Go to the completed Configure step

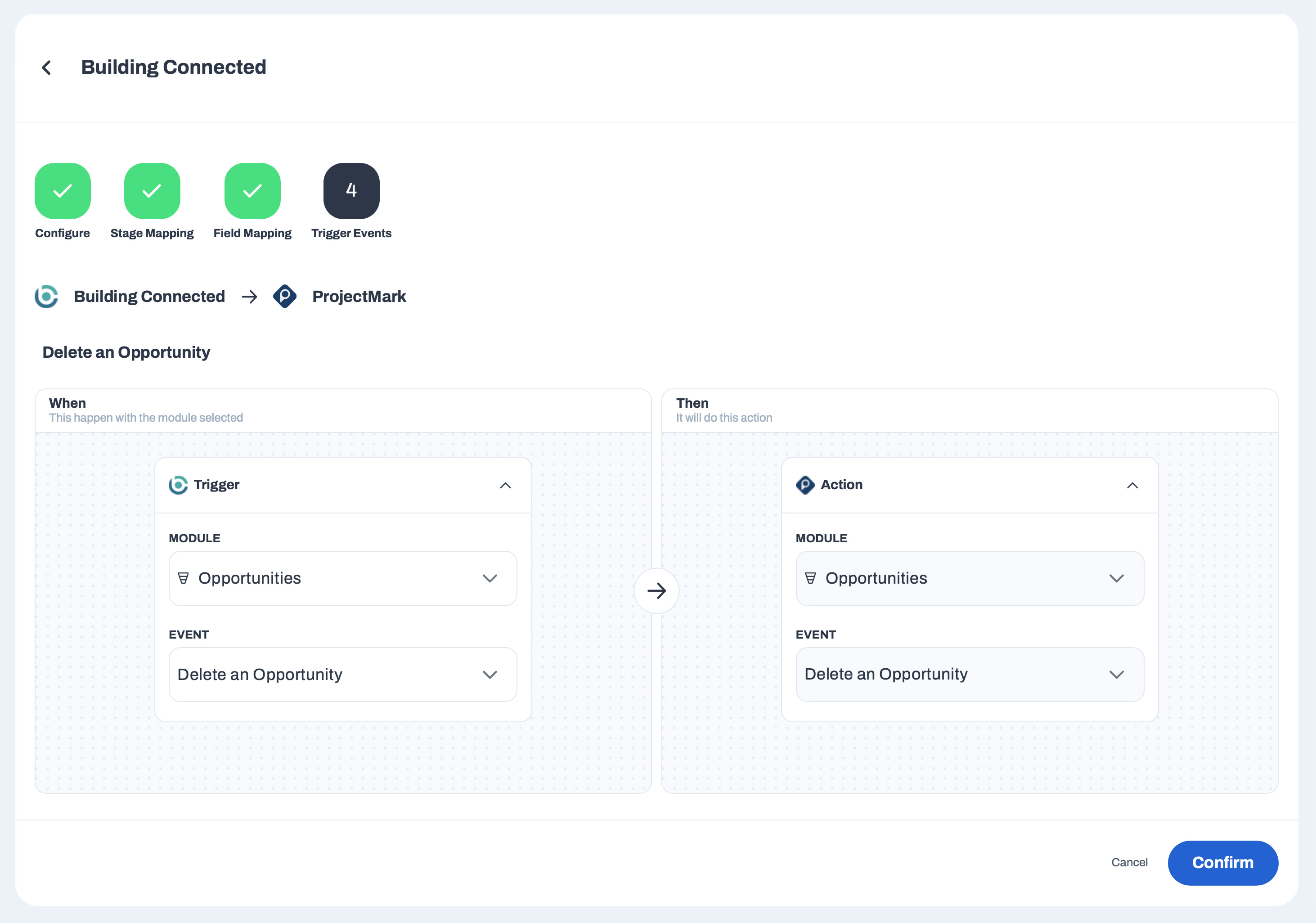(63, 191)
